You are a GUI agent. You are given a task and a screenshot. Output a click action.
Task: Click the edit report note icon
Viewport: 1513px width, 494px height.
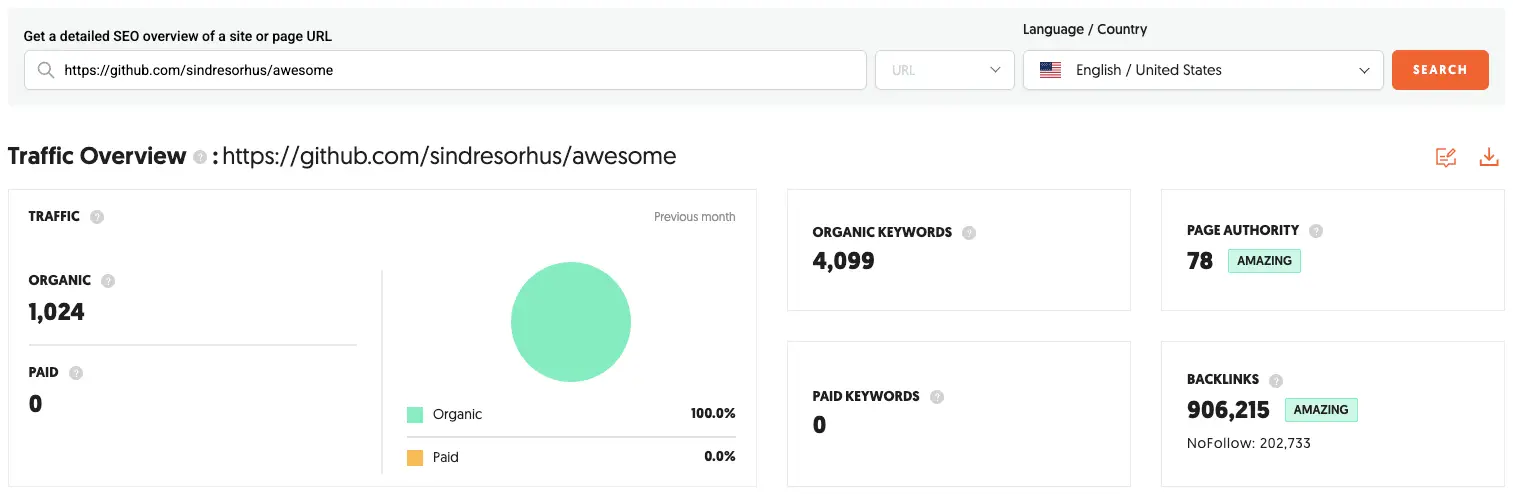coord(1446,157)
